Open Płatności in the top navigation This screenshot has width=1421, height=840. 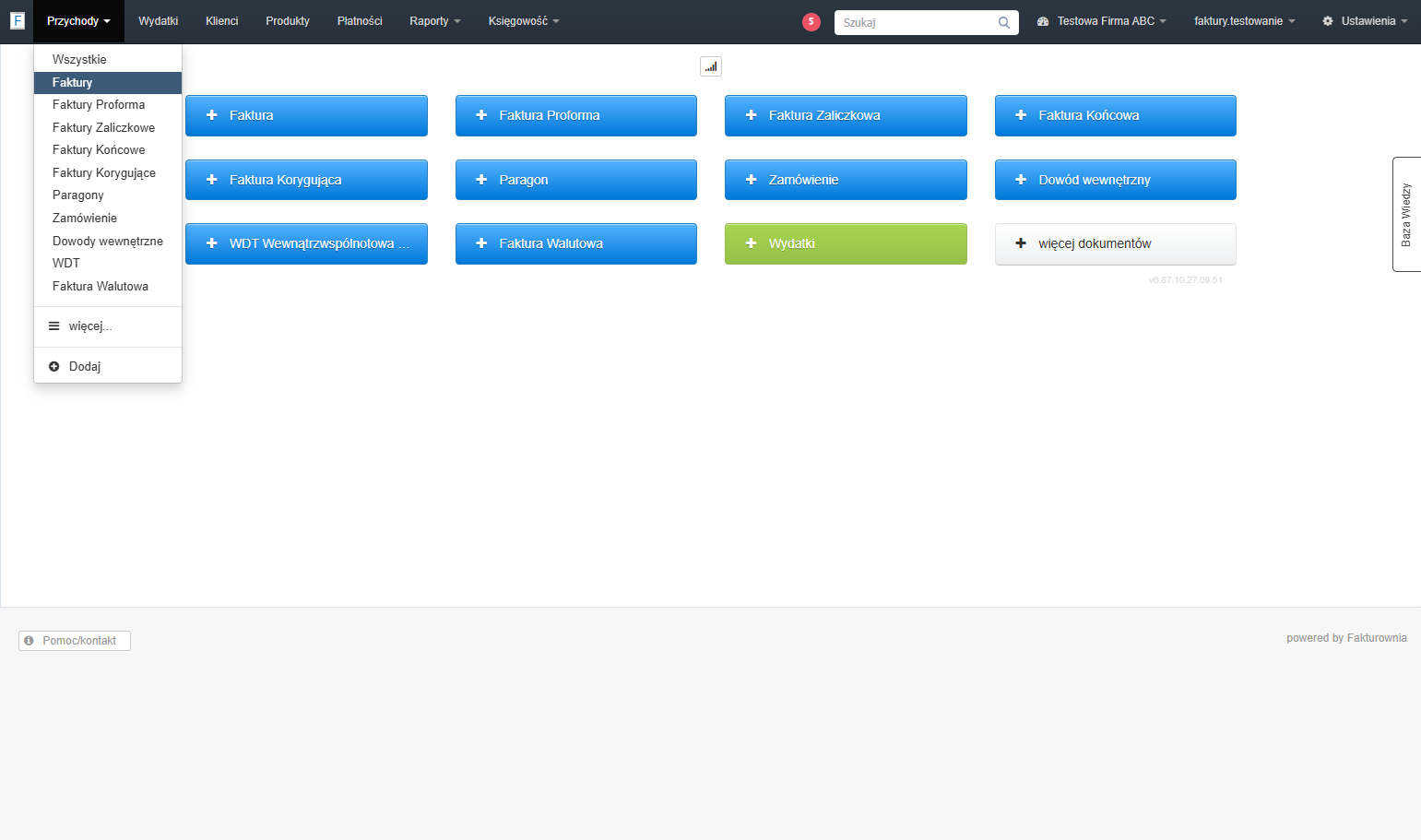(360, 21)
